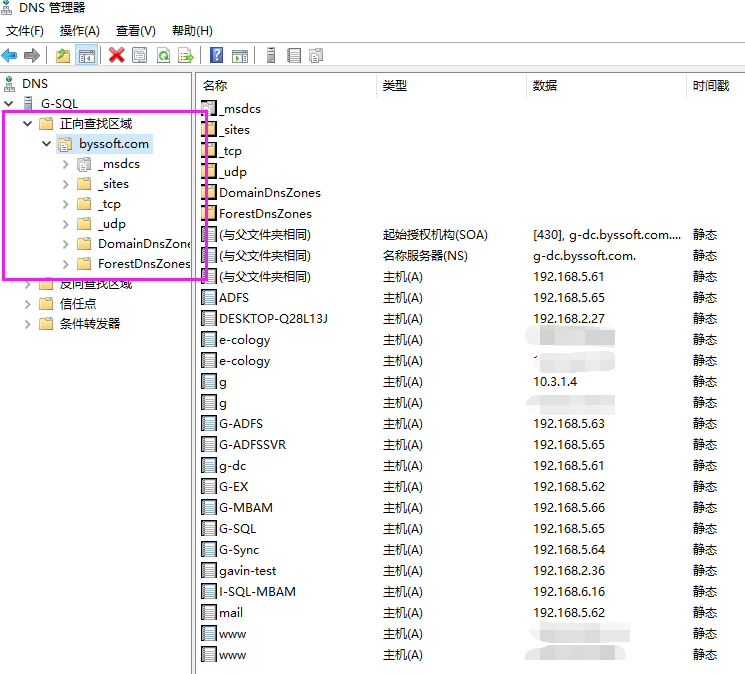Viewport: 745px width, 674px height.
Task: Click folder icon beside ForestDnsZones in list
Action: click(209, 214)
